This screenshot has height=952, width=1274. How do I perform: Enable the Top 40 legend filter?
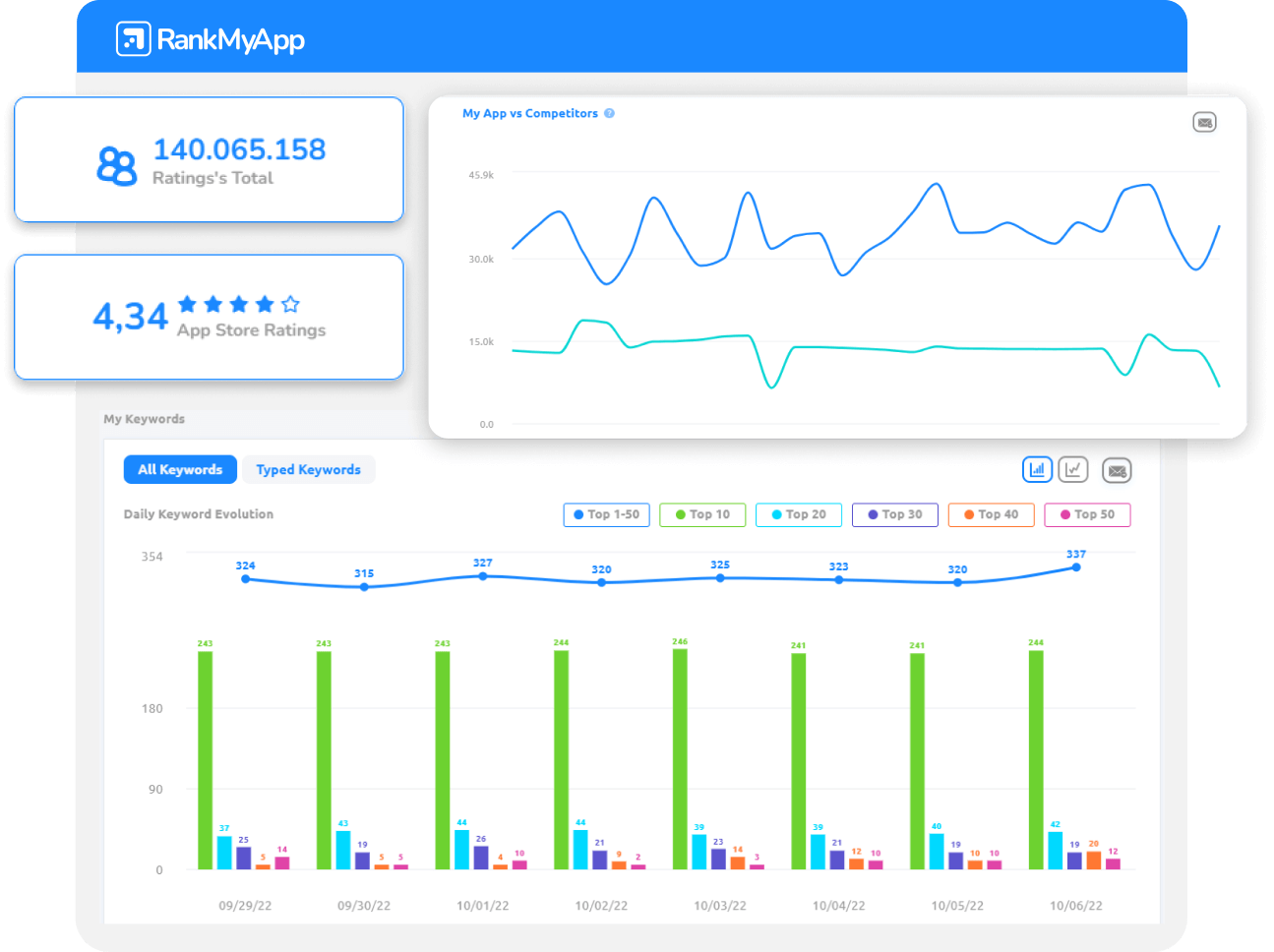pos(991,514)
